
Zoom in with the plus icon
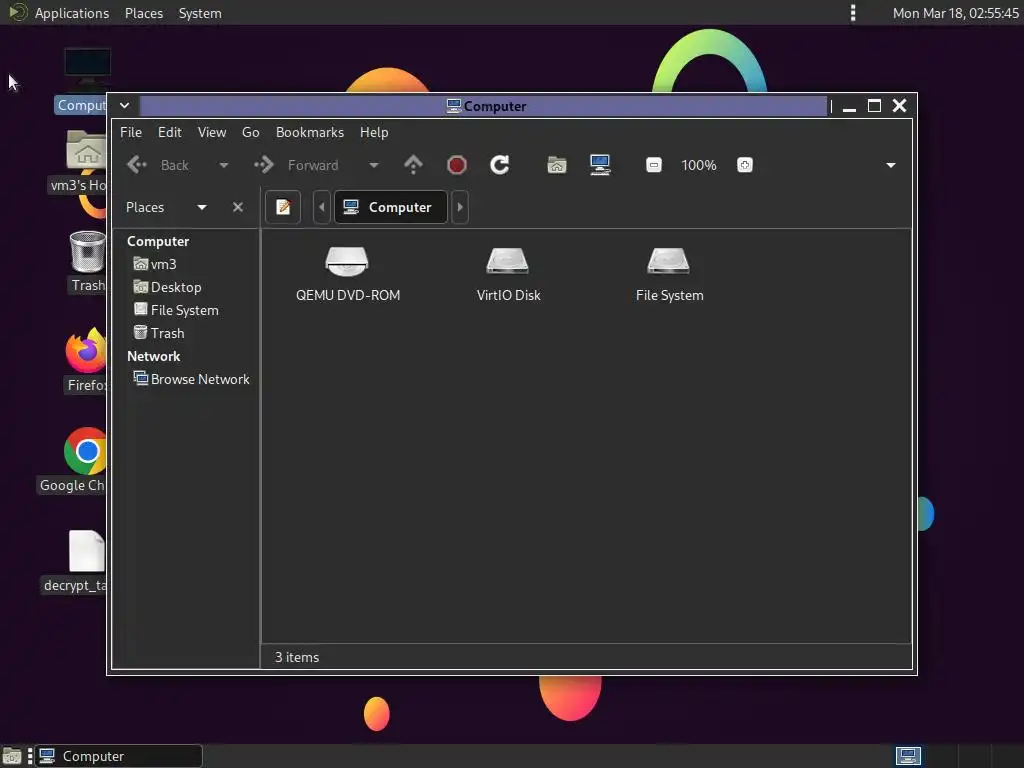coord(744,165)
